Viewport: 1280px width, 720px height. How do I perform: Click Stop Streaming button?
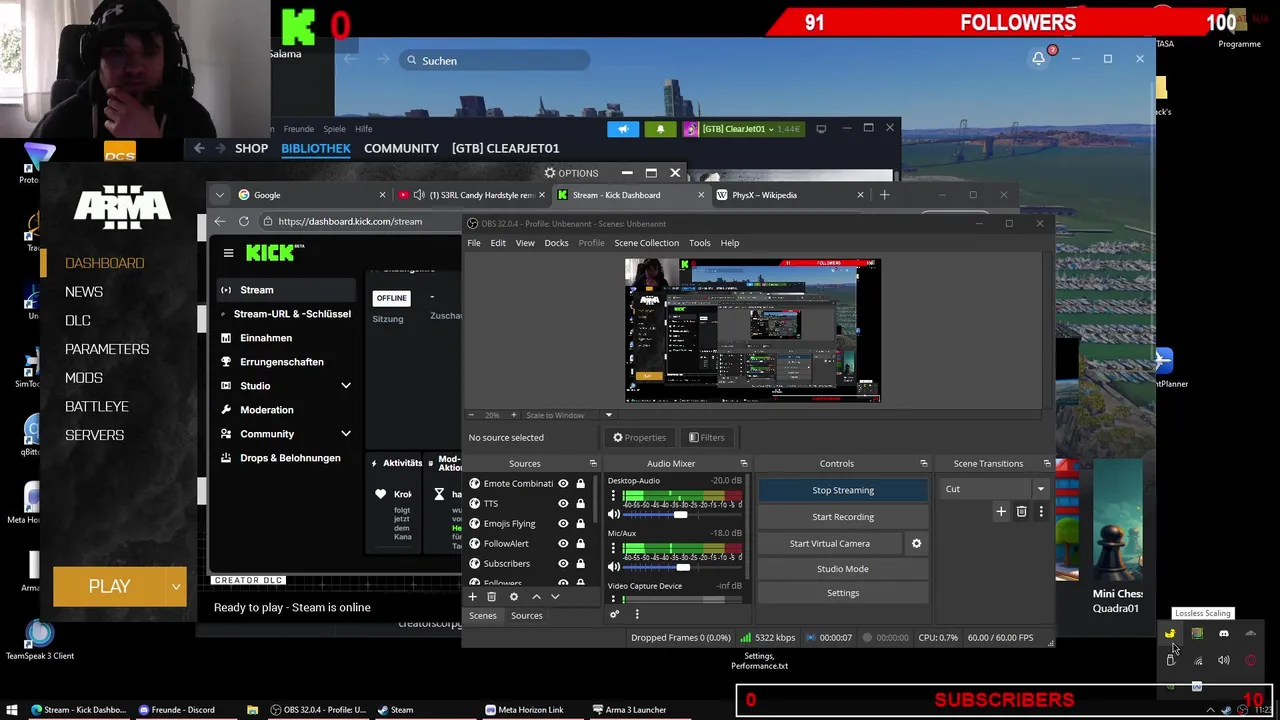click(843, 490)
